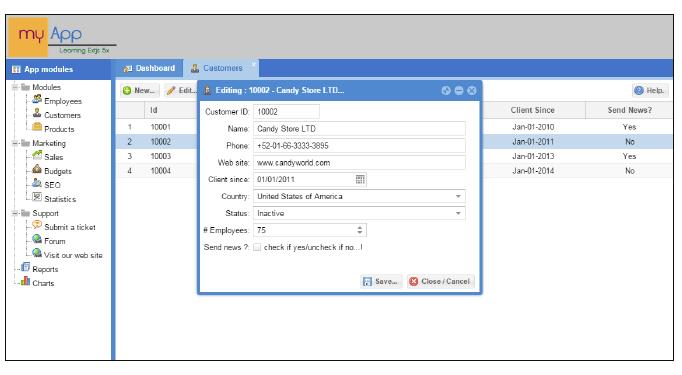This screenshot has width=682, height=375.
Task: Sort by Client Since column header
Action: point(533,110)
